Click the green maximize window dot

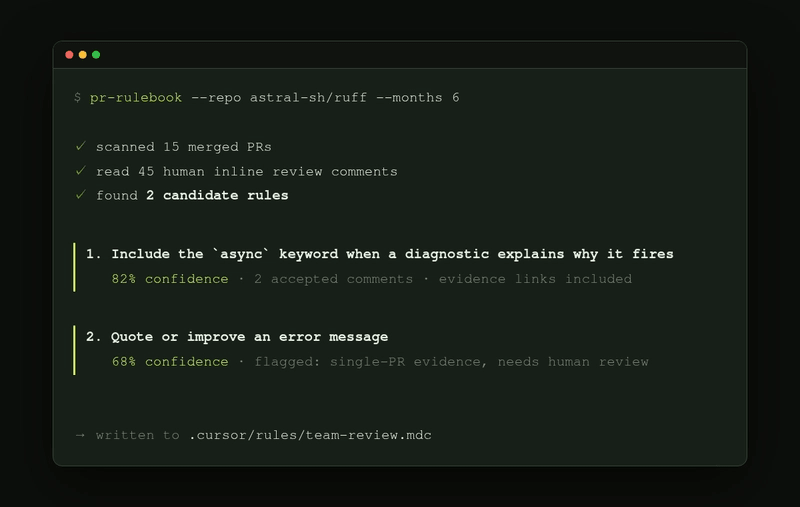[96, 55]
